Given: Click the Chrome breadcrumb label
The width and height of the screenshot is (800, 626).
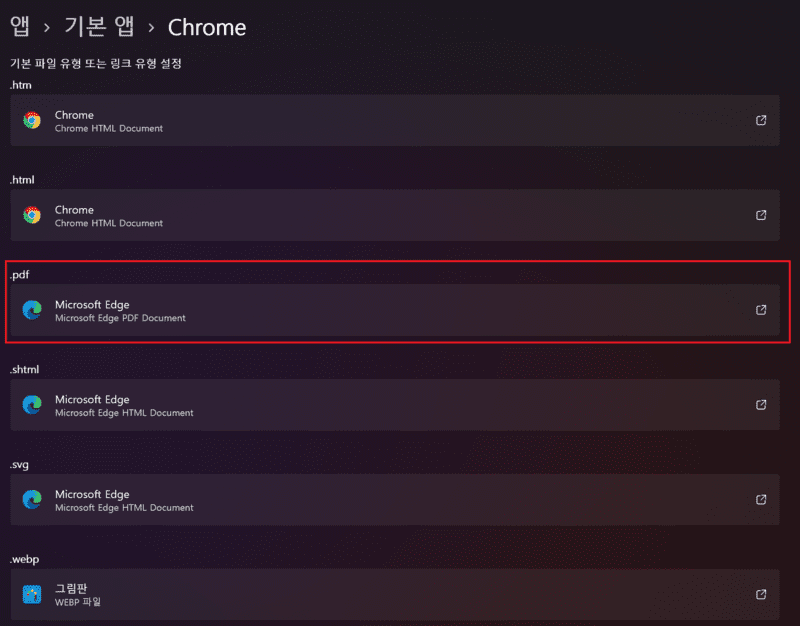Looking at the screenshot, I should [x=206, y=27].
